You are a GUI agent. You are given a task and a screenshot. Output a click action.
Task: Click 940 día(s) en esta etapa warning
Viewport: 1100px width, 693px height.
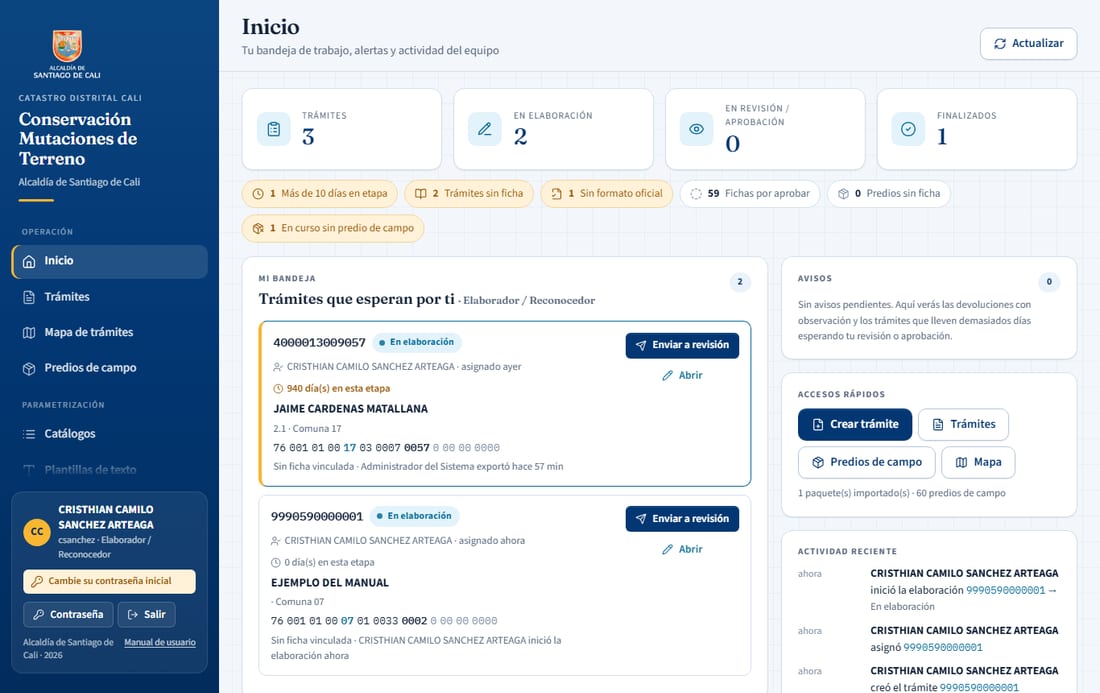point(332,389)
